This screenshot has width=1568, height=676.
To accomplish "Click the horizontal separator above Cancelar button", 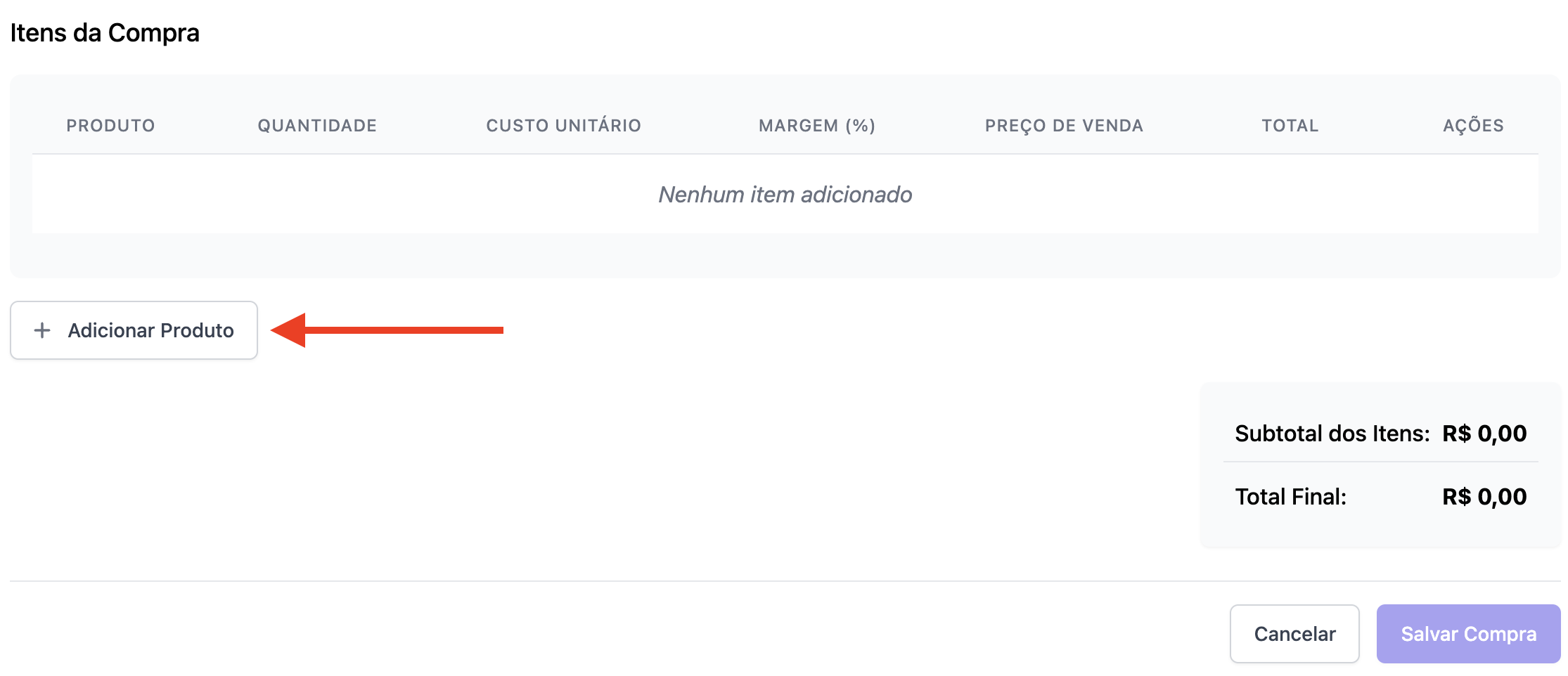I will tap(785, 581).
